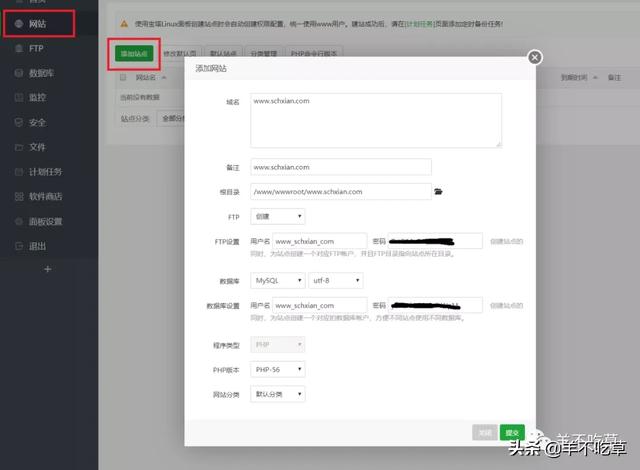Open the 面板设置 gear sidebar item
The height and width of the screenshot is (470, 640).
point(38,222)
